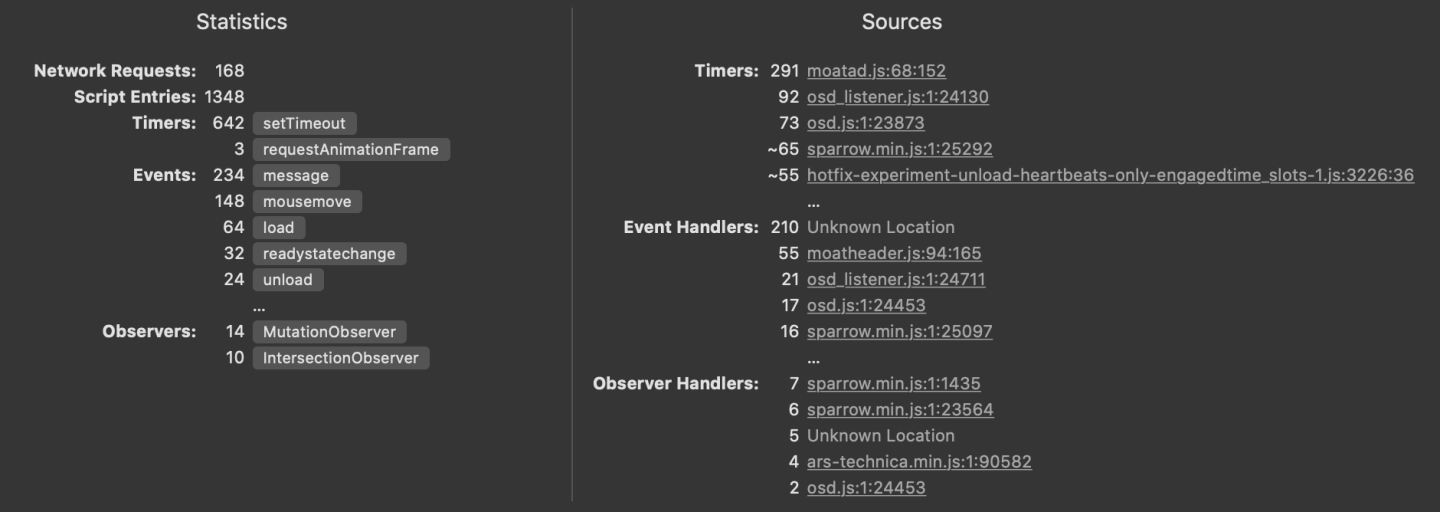This screenshot has width=1440, height=512.
Task: Open the moatad.js:68:152 source link
Action: point(876,71)
